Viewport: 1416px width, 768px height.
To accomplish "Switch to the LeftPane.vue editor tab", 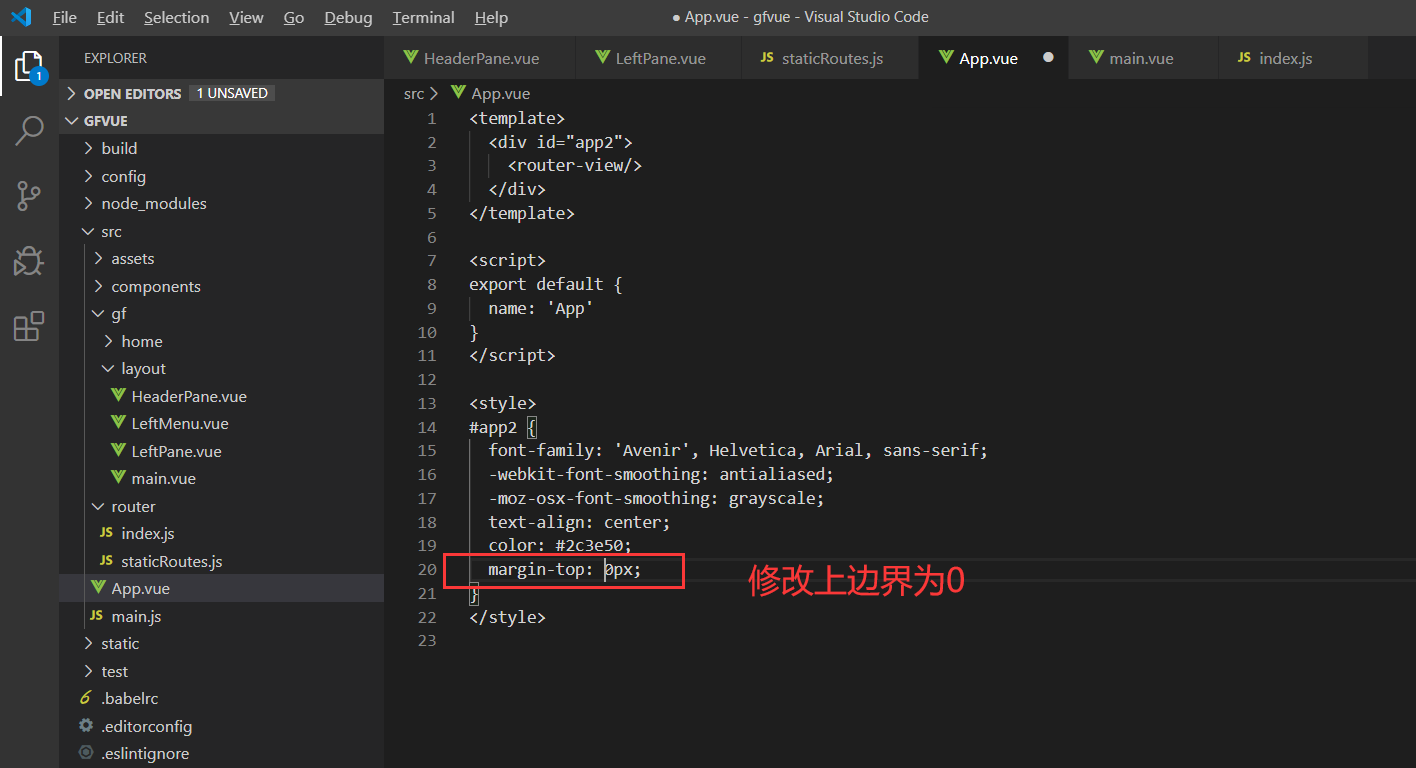I will point(659,58).
